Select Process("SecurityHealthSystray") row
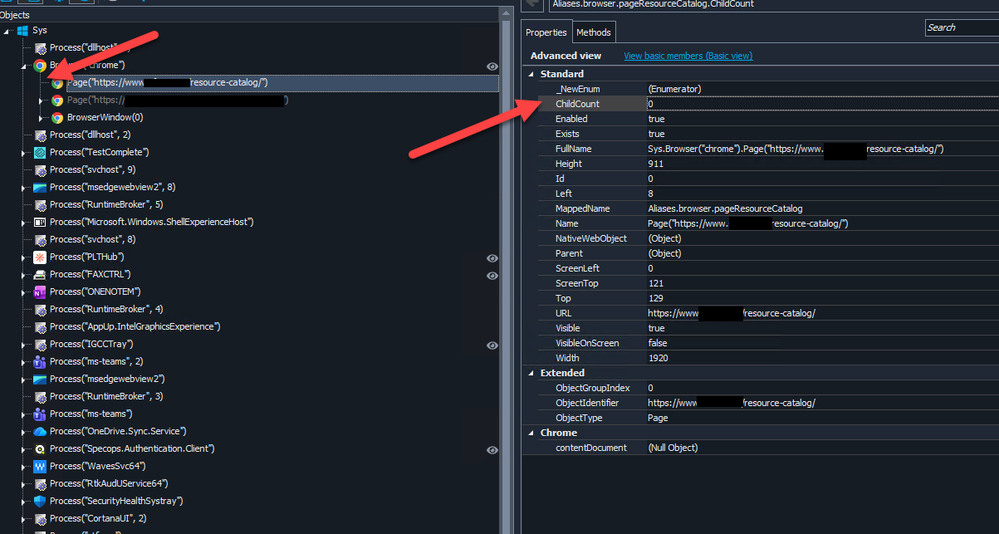The height and width of the screenshot is (534, 999). [x=117, y=501]
